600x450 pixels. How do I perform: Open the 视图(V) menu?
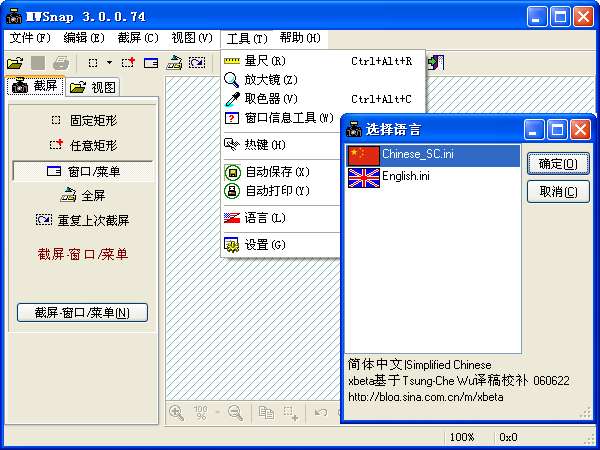tap(192, 38)
